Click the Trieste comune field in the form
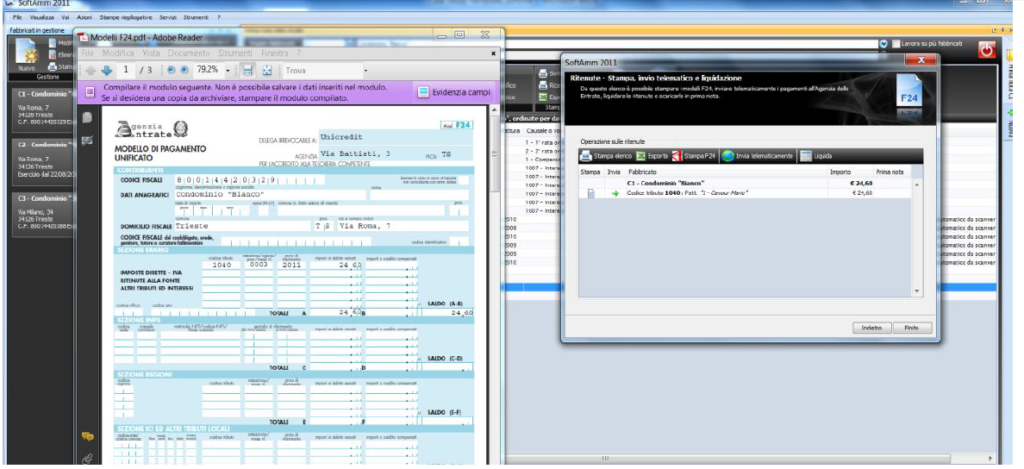This screenshot has width=1024, height=469. (244, 226)
